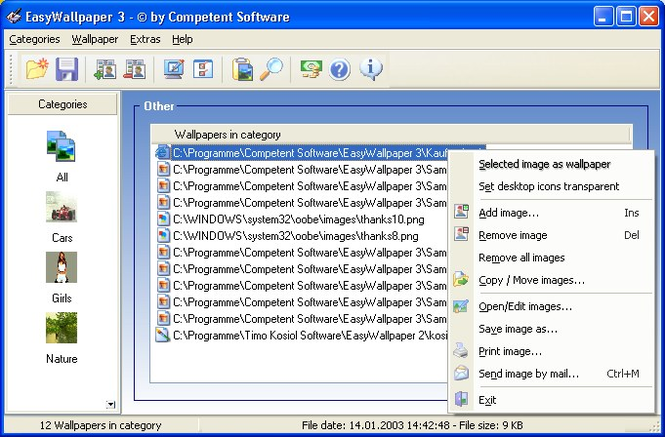Maximize the EasyWallpaper window
The height and width of the screenshot is (437, 665).
pos(626,17)
